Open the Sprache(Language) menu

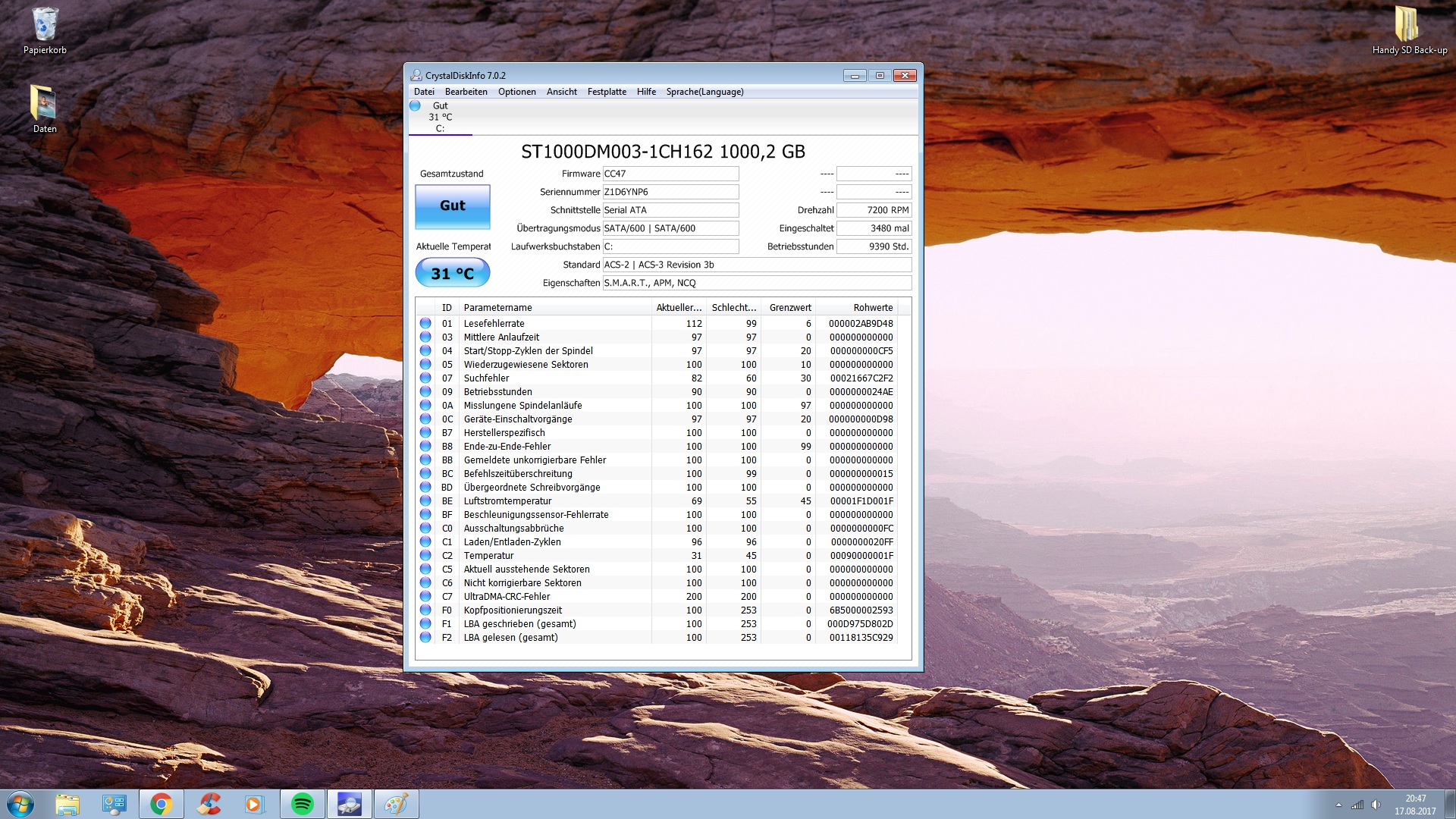click(x=704, y=92)
